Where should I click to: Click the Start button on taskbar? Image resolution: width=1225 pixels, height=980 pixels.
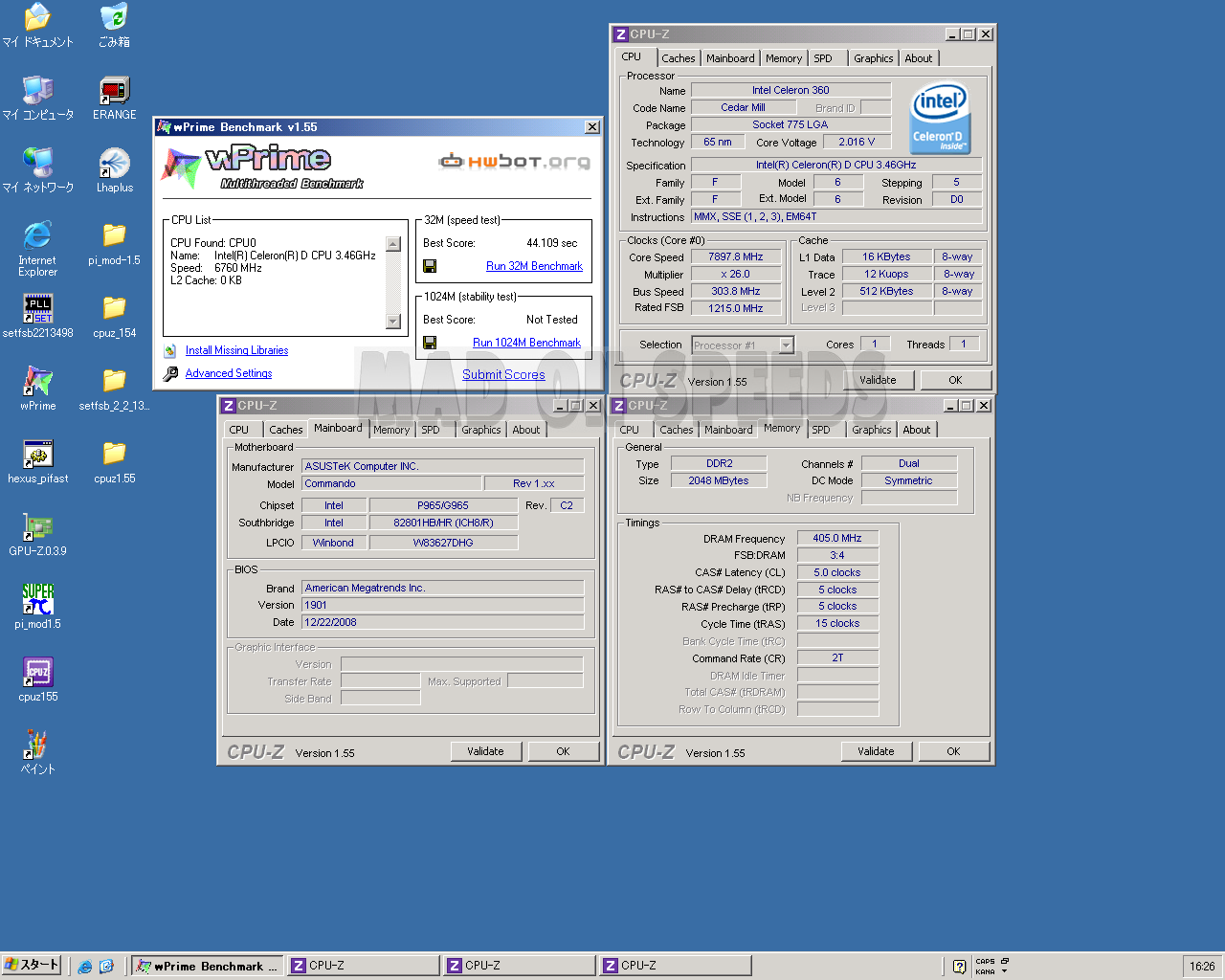(32, 965)
